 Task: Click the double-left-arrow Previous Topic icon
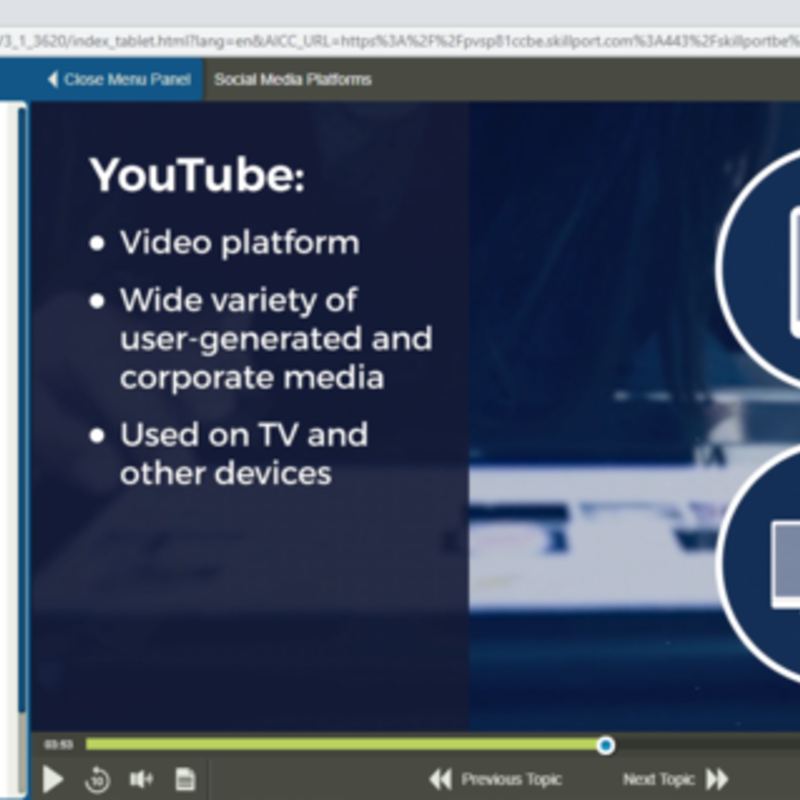coord(440,779)
